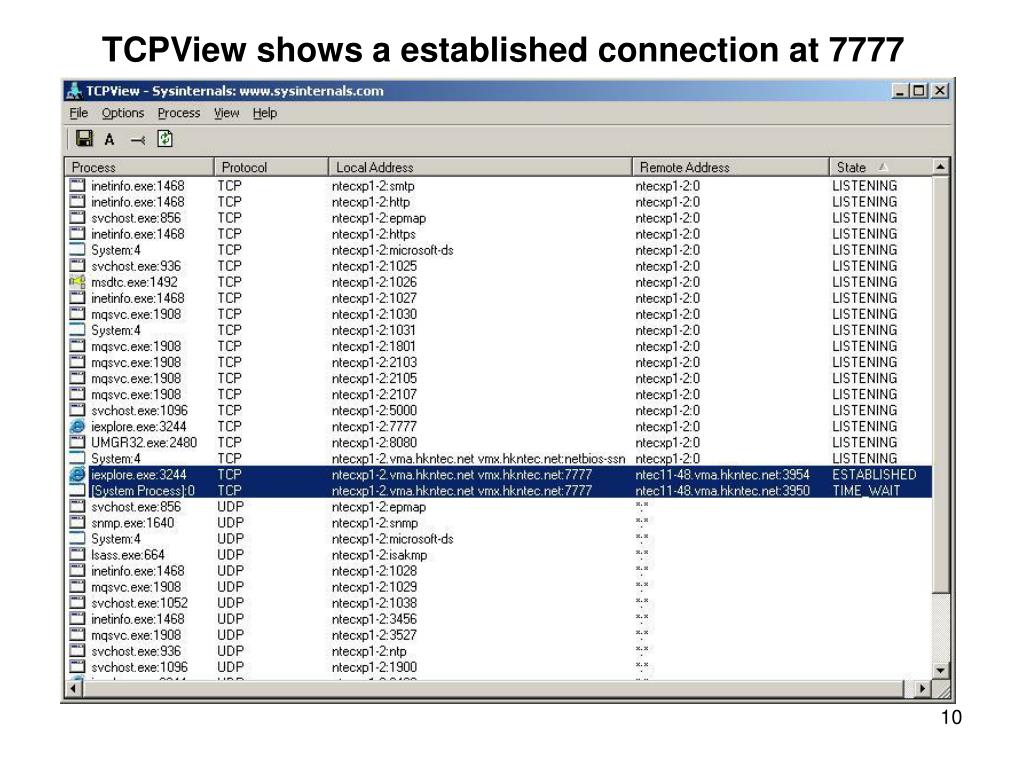
Task: Click the horizontal scrollbar left arrow
Action: (x=73, y=688)
